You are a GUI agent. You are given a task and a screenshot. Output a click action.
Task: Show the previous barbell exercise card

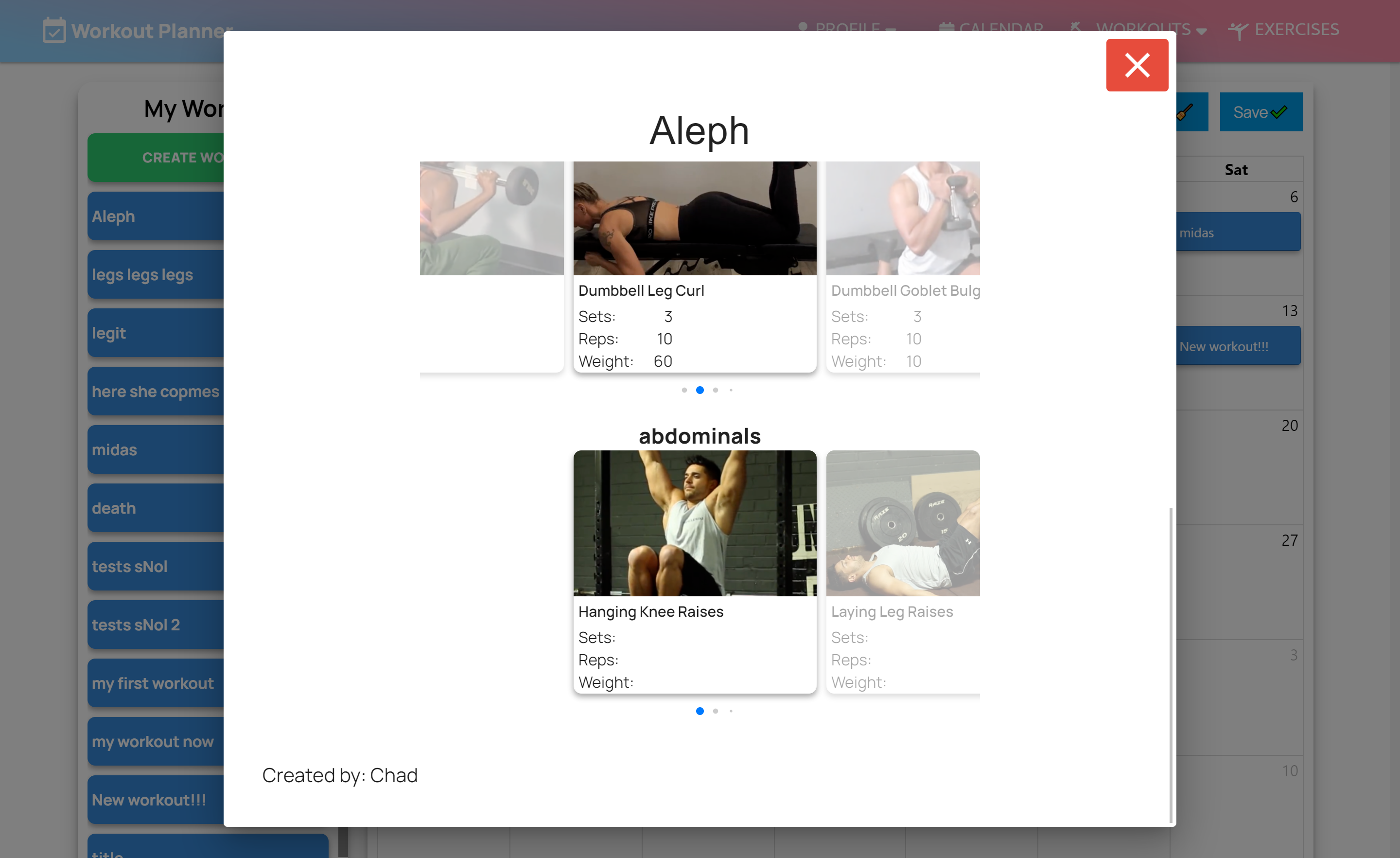coord(491,267)
